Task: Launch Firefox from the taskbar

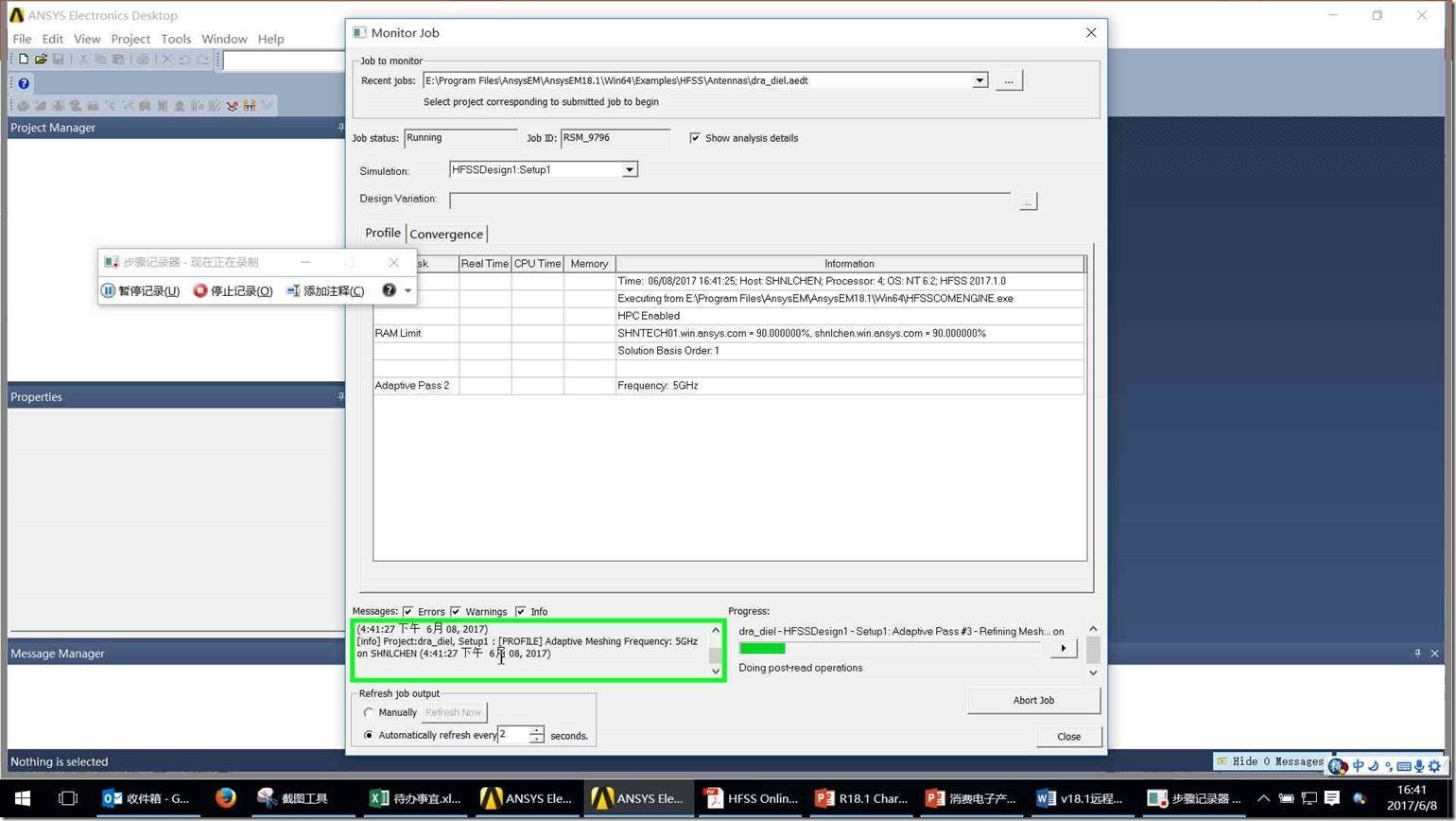Action: [225, 798]
